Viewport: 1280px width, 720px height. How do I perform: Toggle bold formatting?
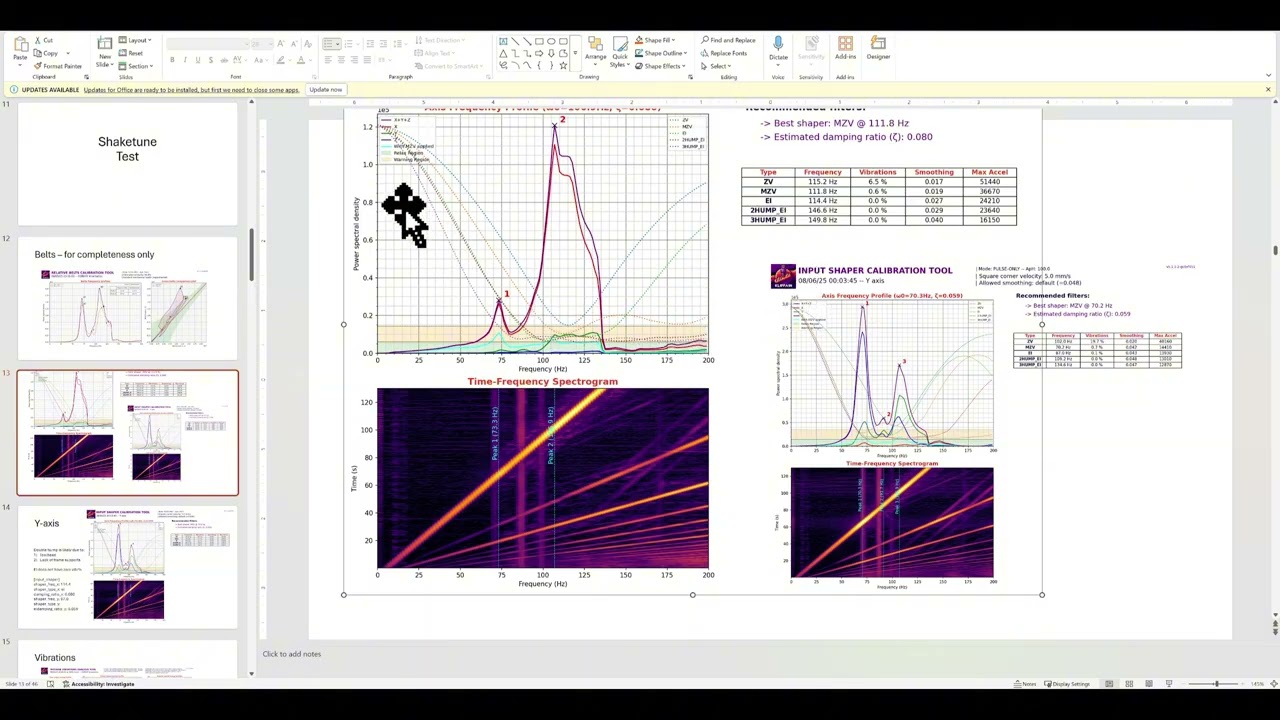click(x=172, y=60)
